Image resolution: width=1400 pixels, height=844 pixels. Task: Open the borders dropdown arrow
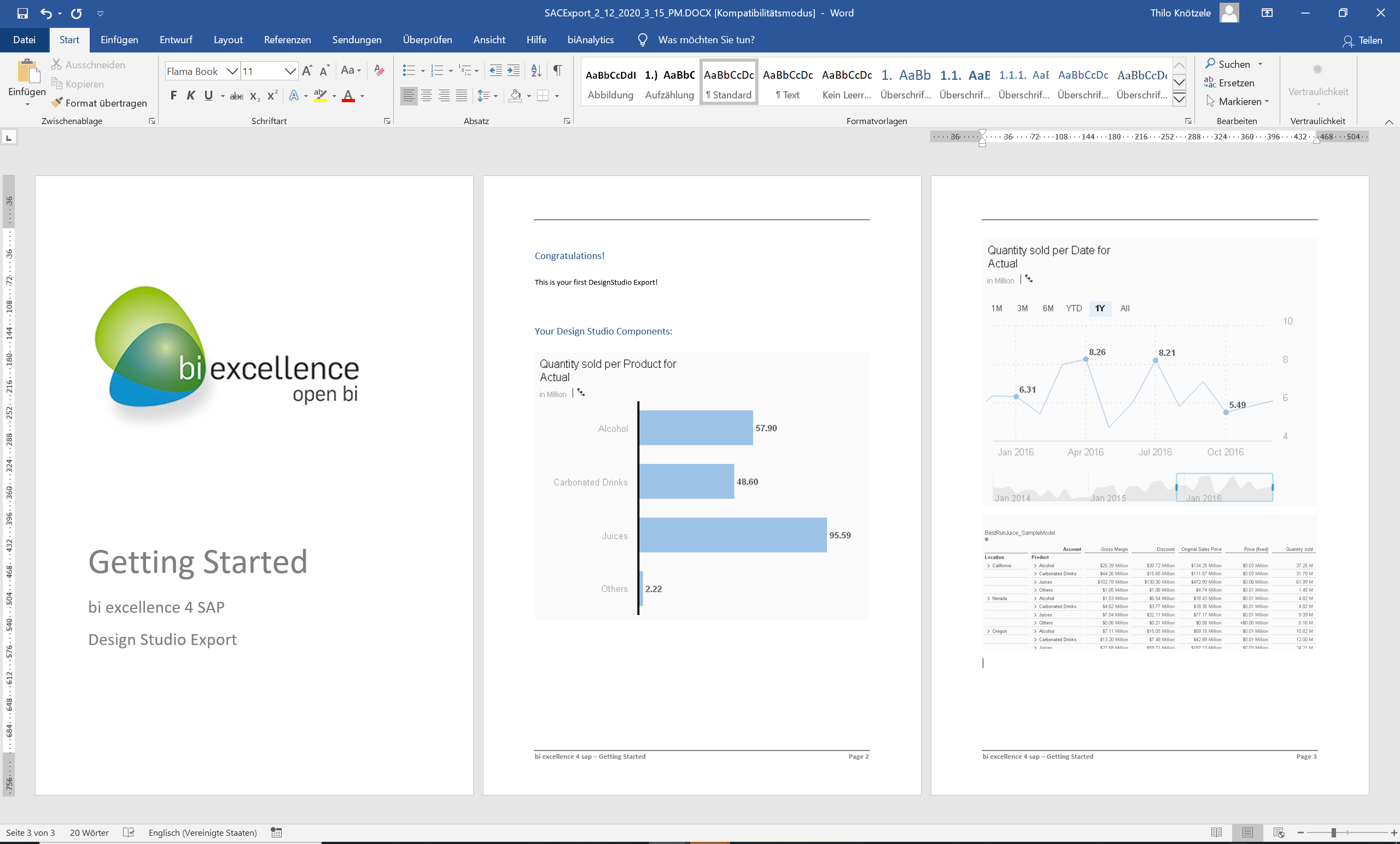point(557,96)
